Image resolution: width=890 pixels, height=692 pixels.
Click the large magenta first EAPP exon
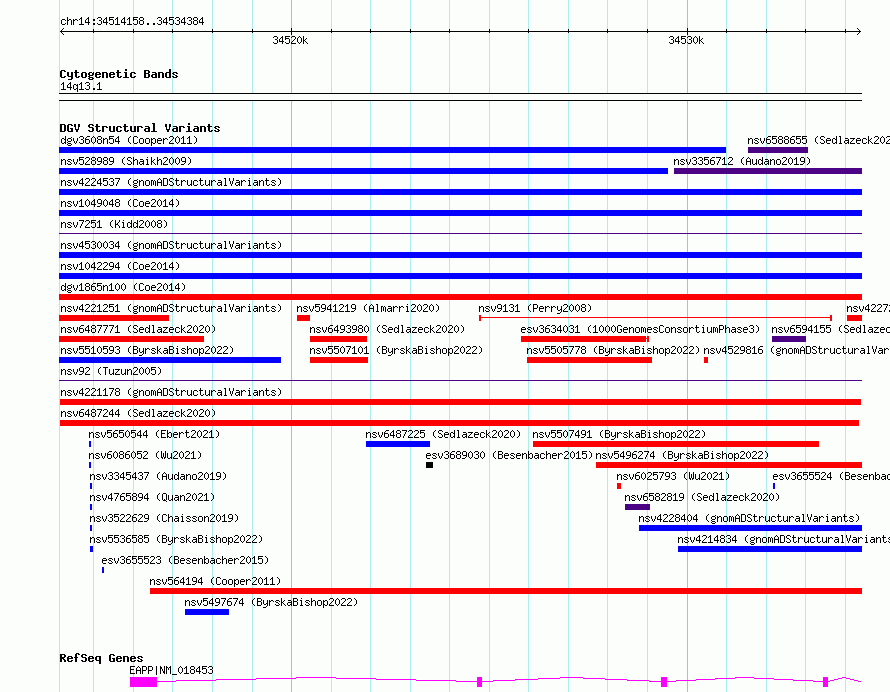(144, 682)
